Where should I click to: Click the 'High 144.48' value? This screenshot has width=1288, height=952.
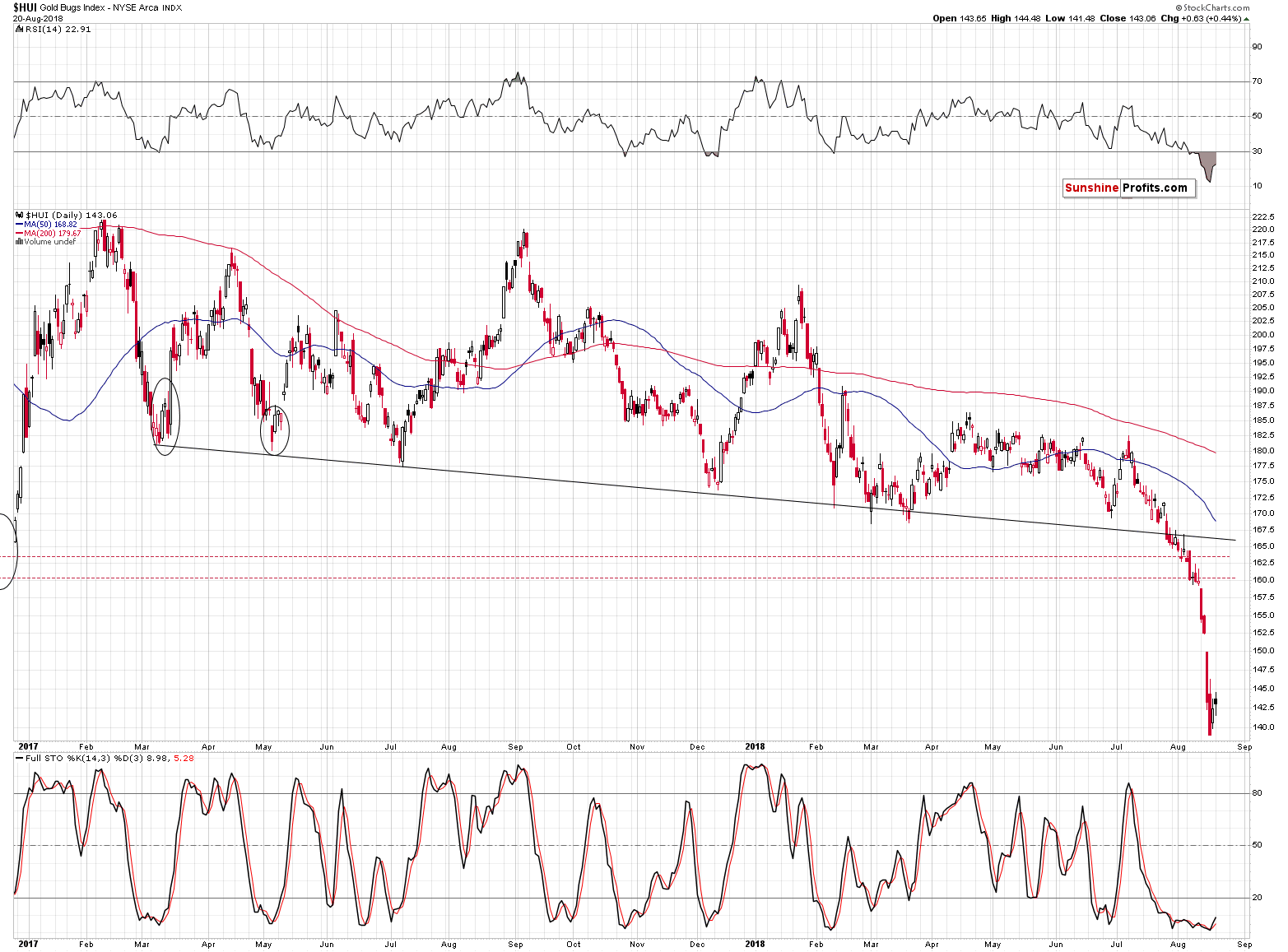click(1016, 19)
